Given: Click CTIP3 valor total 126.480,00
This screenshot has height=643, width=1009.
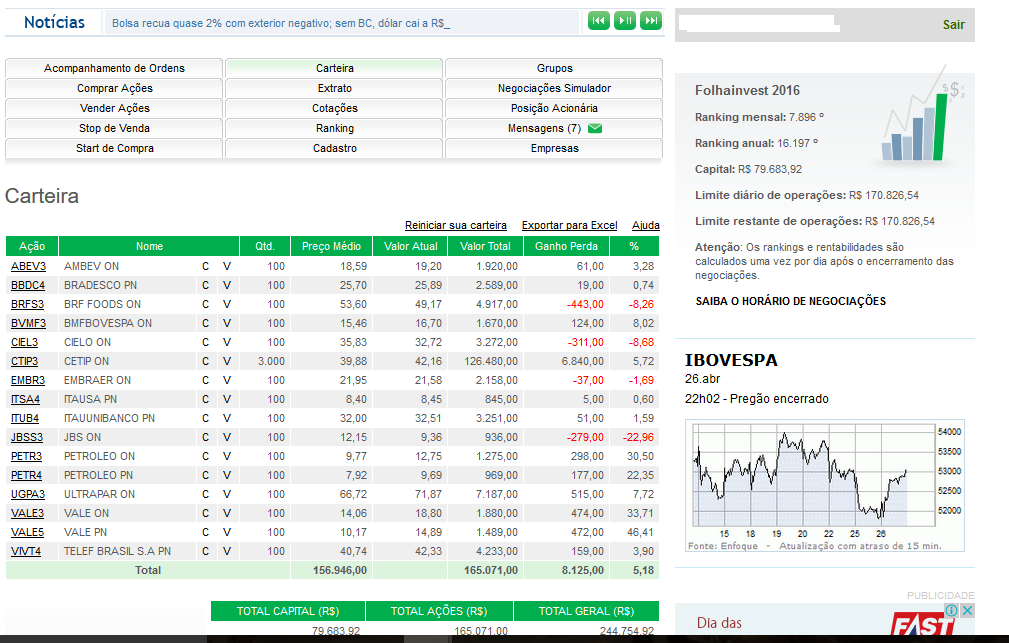Looking at the screenshot, I should [x=490, y=361].
